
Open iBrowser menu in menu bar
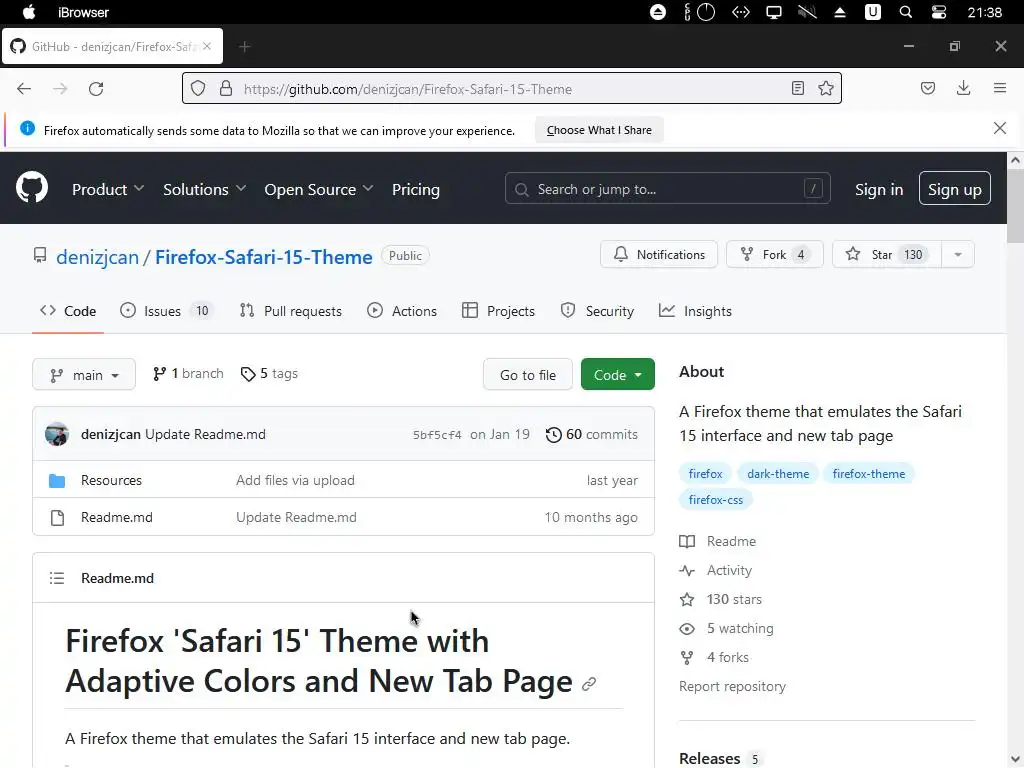click(x=84, y=12)
